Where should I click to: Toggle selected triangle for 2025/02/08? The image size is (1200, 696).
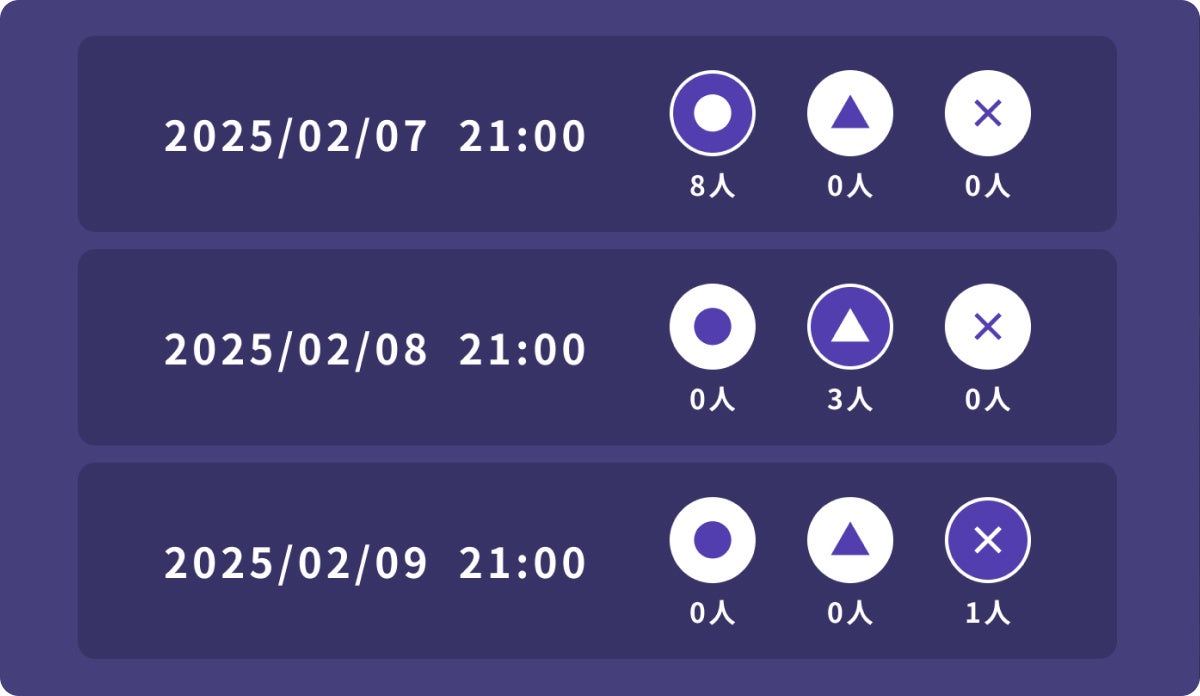[850, 327]
